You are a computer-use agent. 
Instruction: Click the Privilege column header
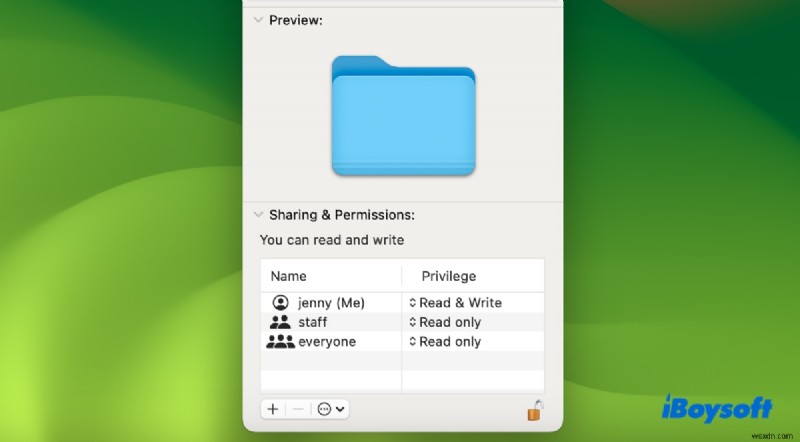click(448, 276)
